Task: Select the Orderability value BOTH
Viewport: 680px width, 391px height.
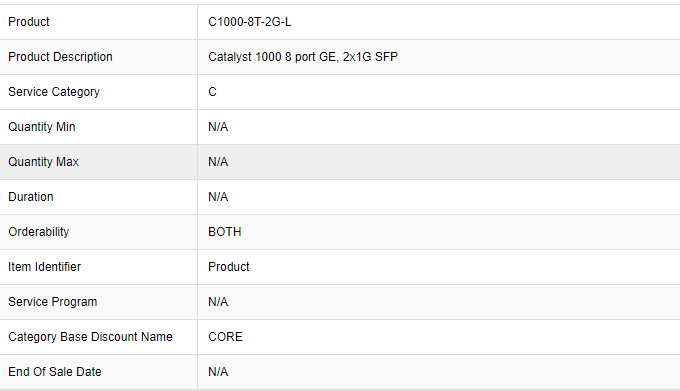Action: coord(225,232)
